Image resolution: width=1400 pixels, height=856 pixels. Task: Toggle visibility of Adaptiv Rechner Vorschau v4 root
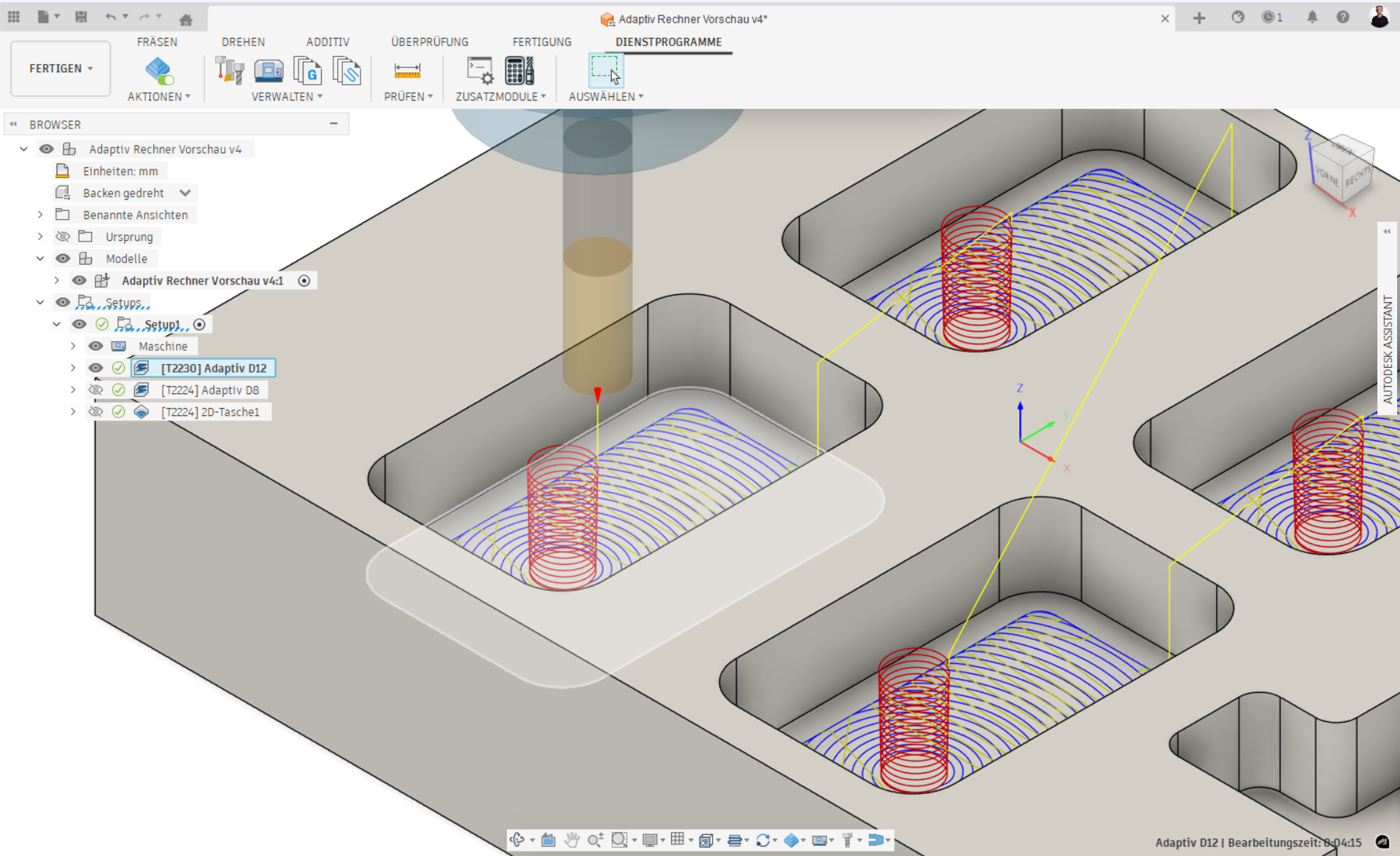point(47,149)
